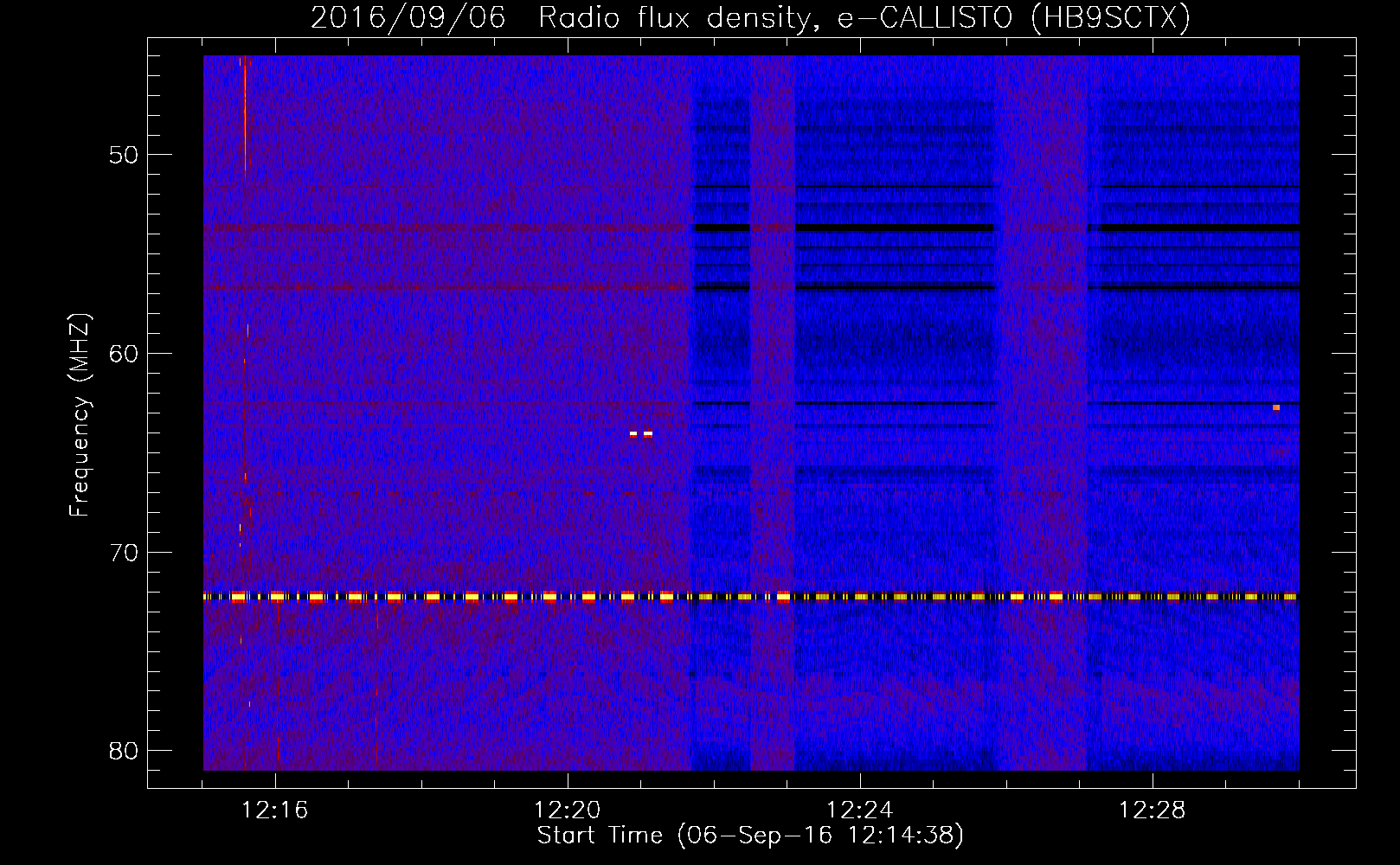The image size is (1400, 865).
Task: Click the 12:28 time tick label
Action: [1153, 811]
